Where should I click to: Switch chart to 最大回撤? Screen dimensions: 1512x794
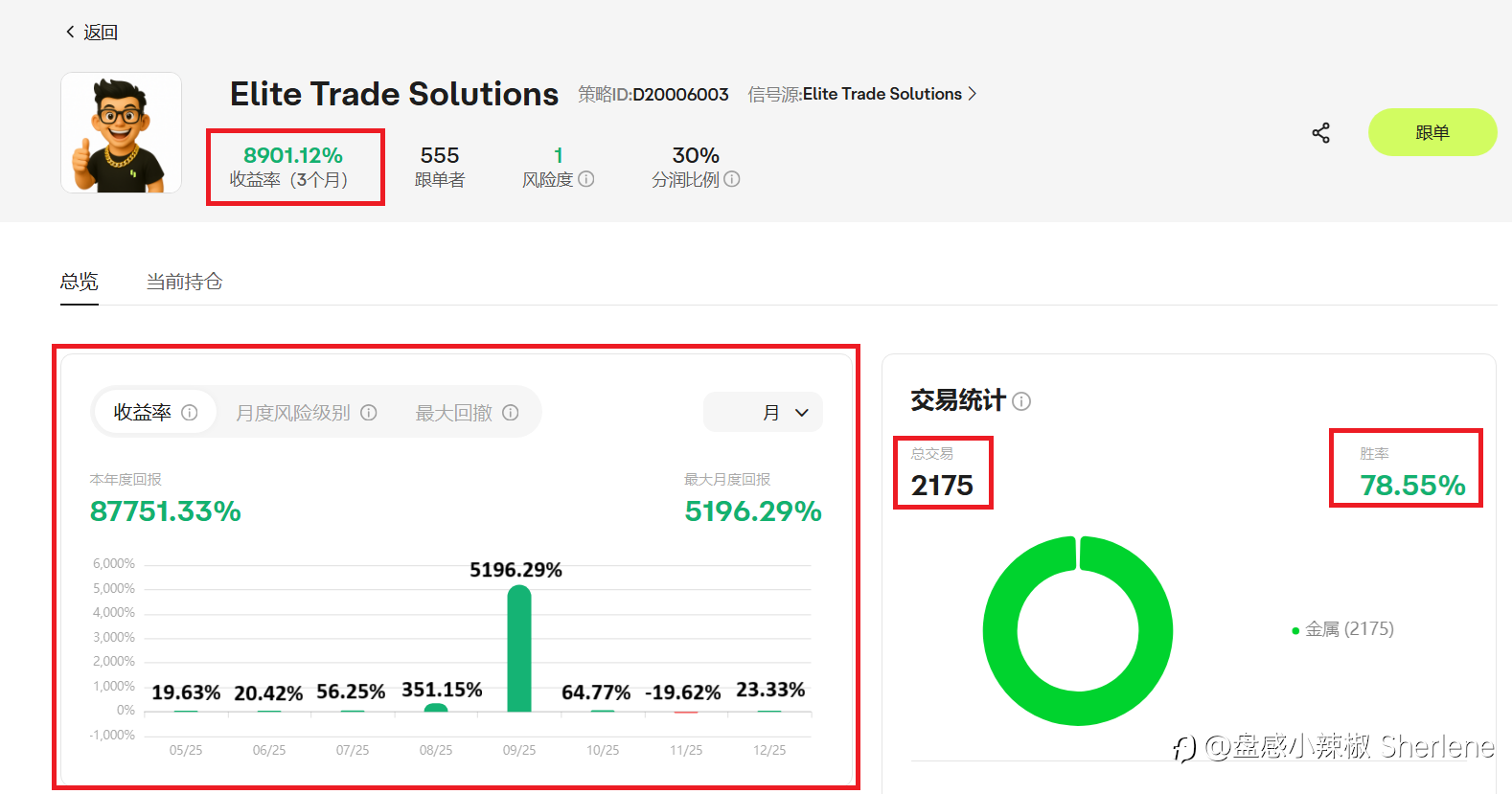point(467,413)
